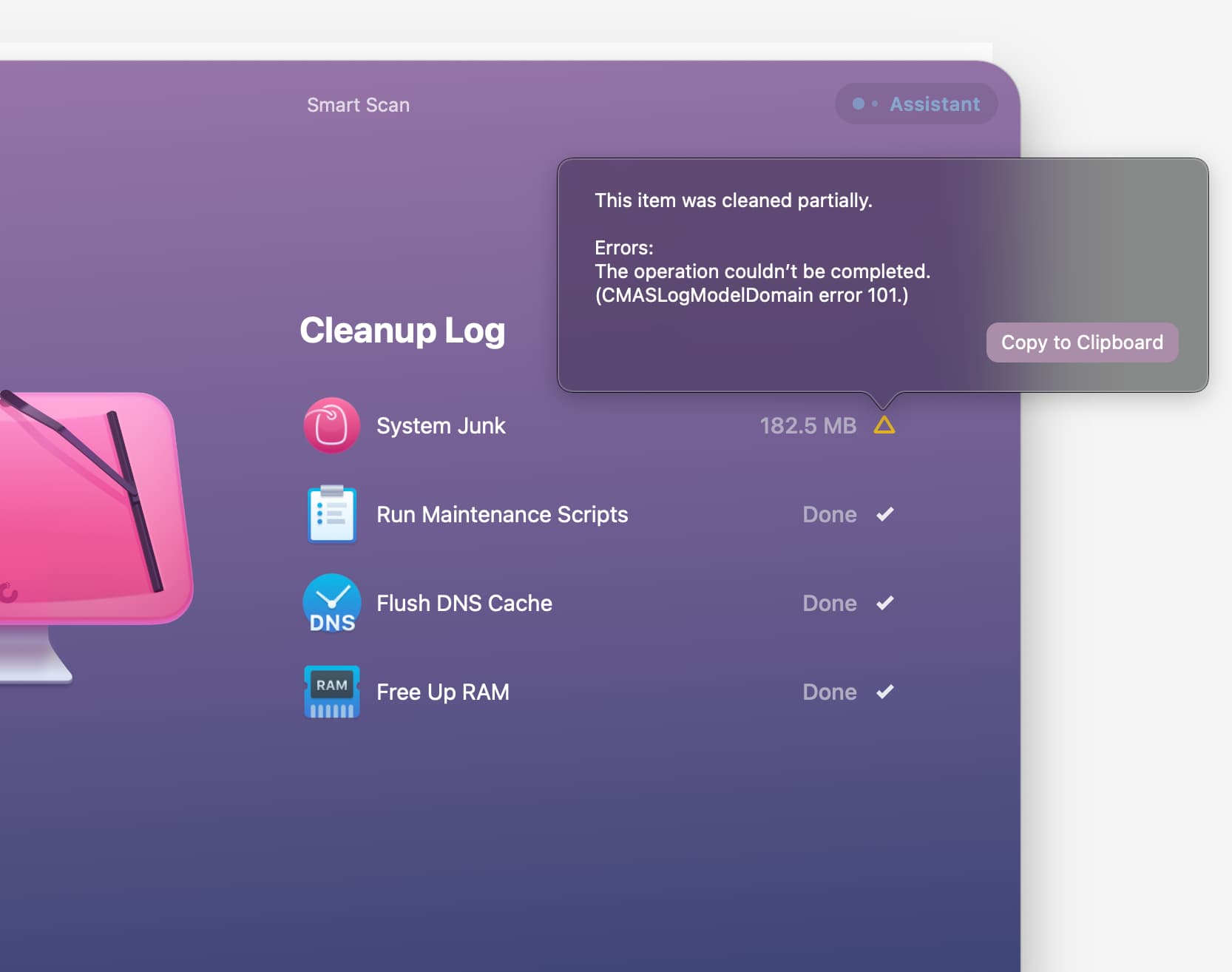
Task: Click the System Junk pink icon
Action: click(331, 426)
